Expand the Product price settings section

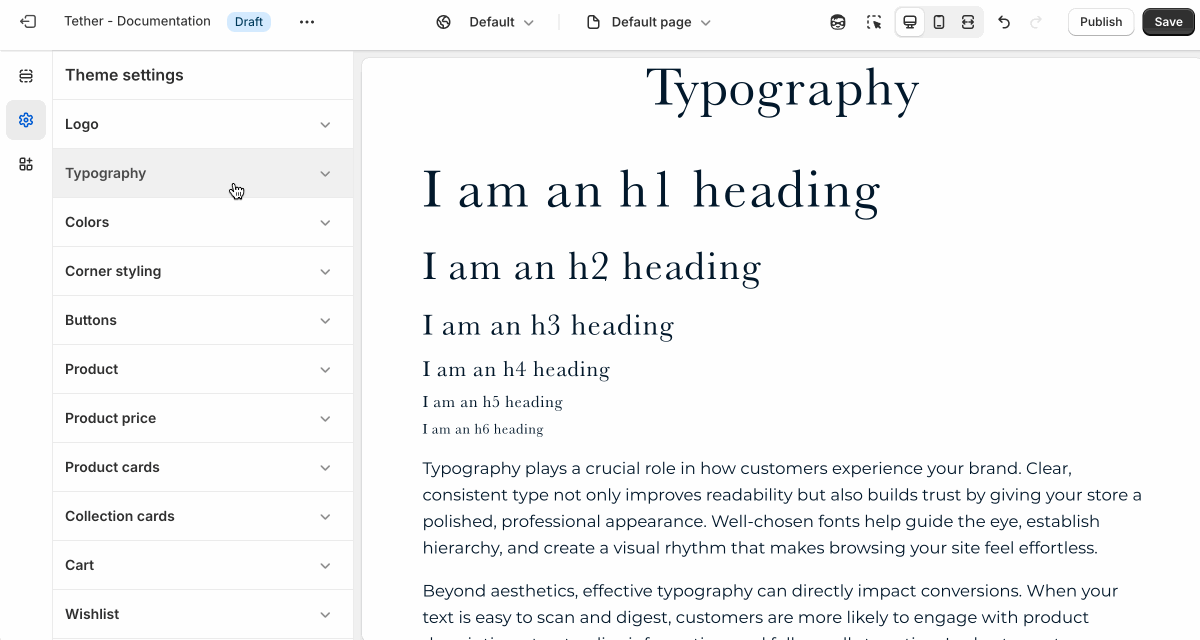point(203,418)
